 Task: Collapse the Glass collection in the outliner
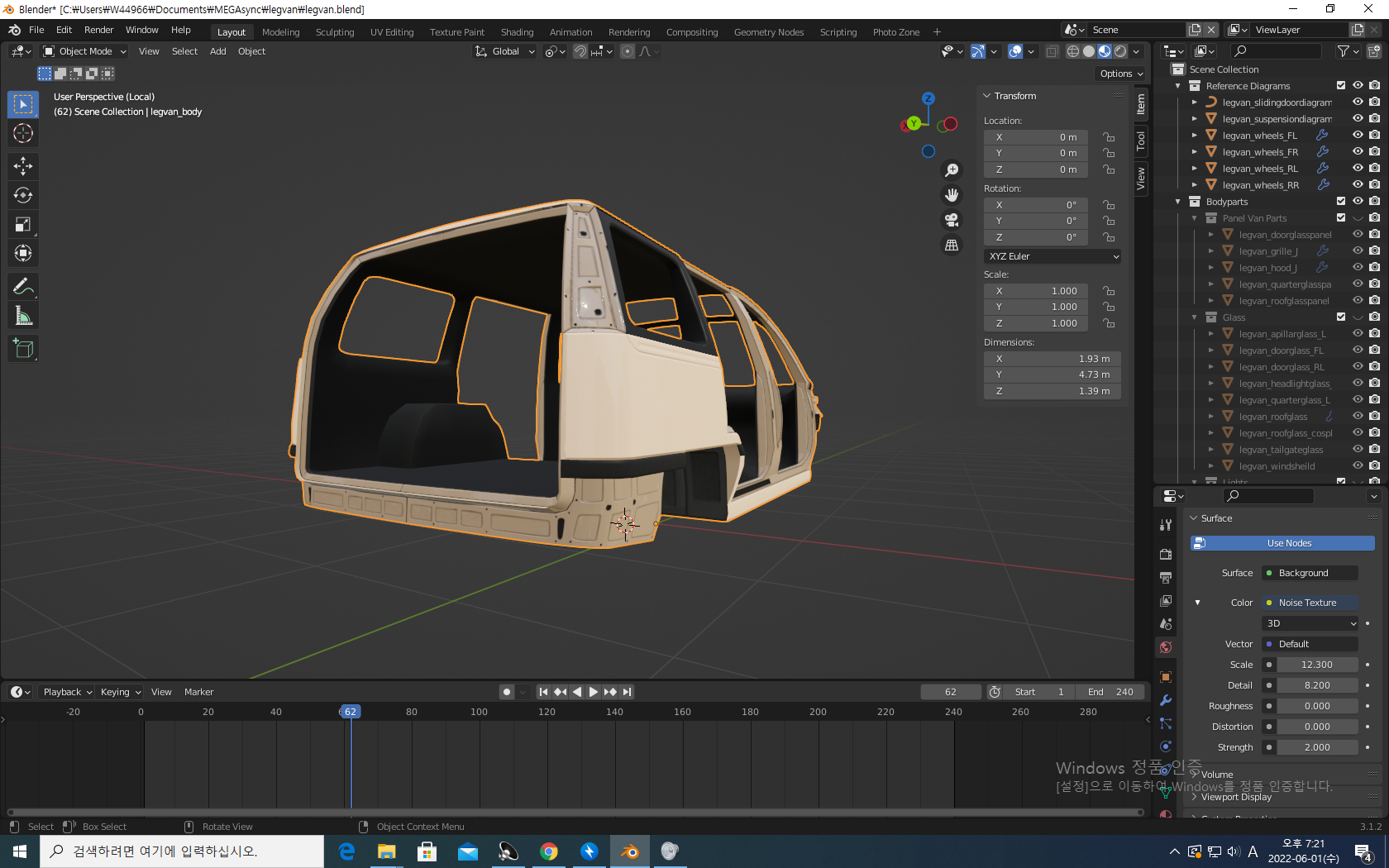click(x=1195, y=317)
